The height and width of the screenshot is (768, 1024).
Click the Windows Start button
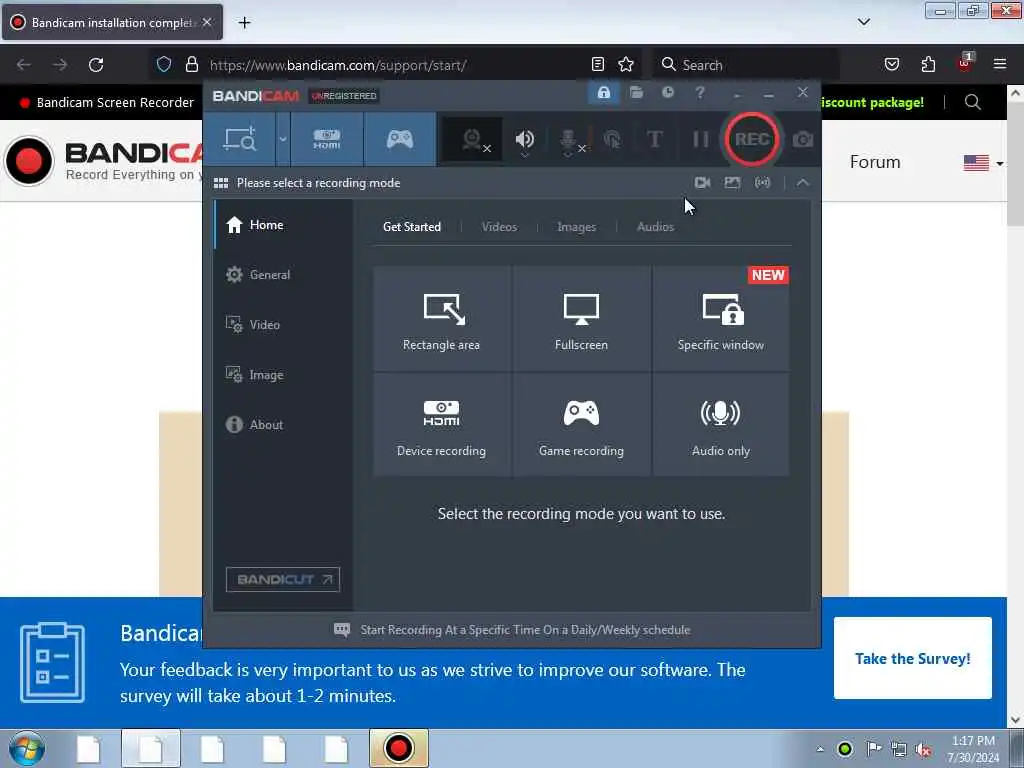click(x=27, y=748)
